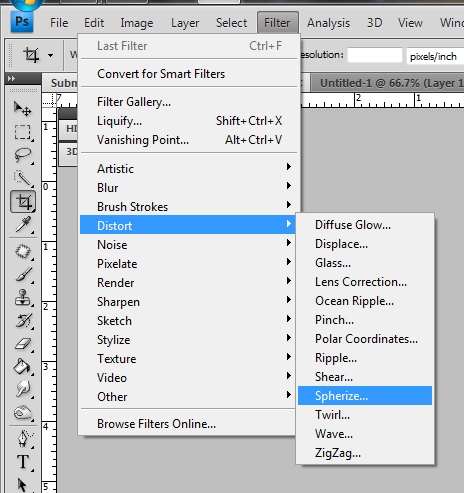
Task: Select the Paint Bucket tool
Action: tap(22, 366)
